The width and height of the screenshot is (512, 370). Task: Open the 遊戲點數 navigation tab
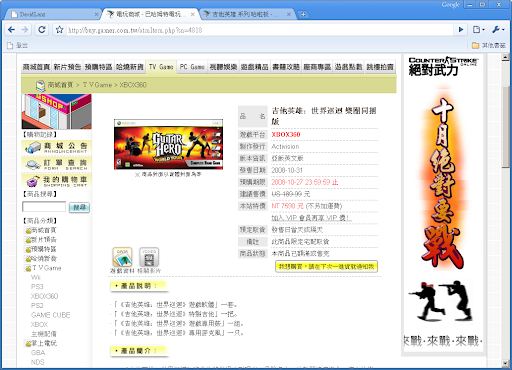348,67
